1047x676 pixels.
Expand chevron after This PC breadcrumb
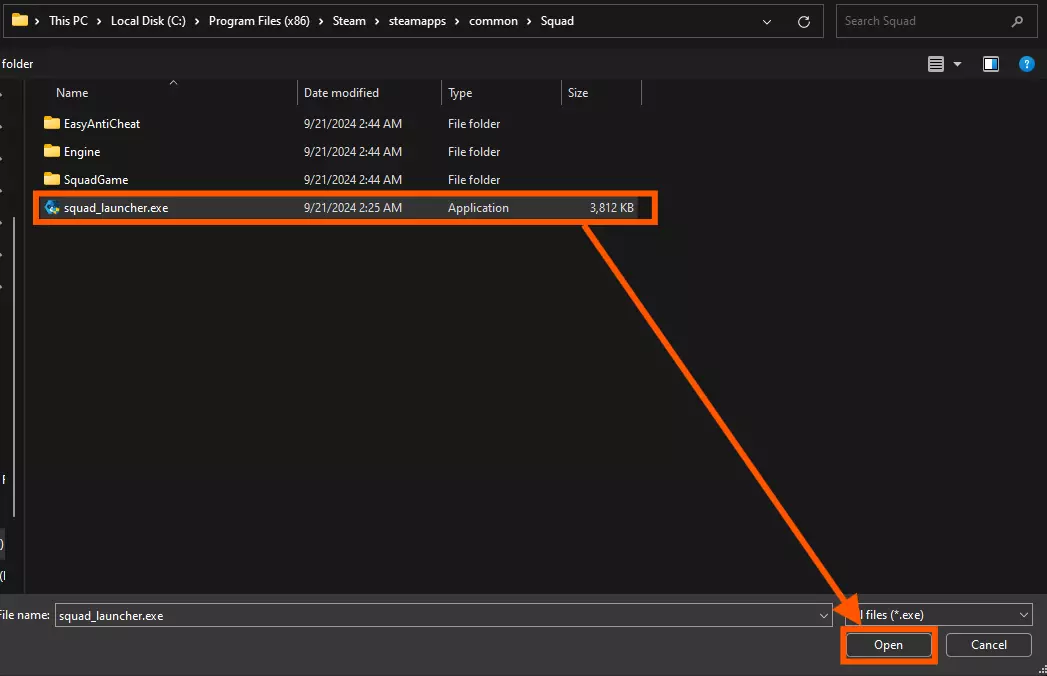(x=99, y=21)
